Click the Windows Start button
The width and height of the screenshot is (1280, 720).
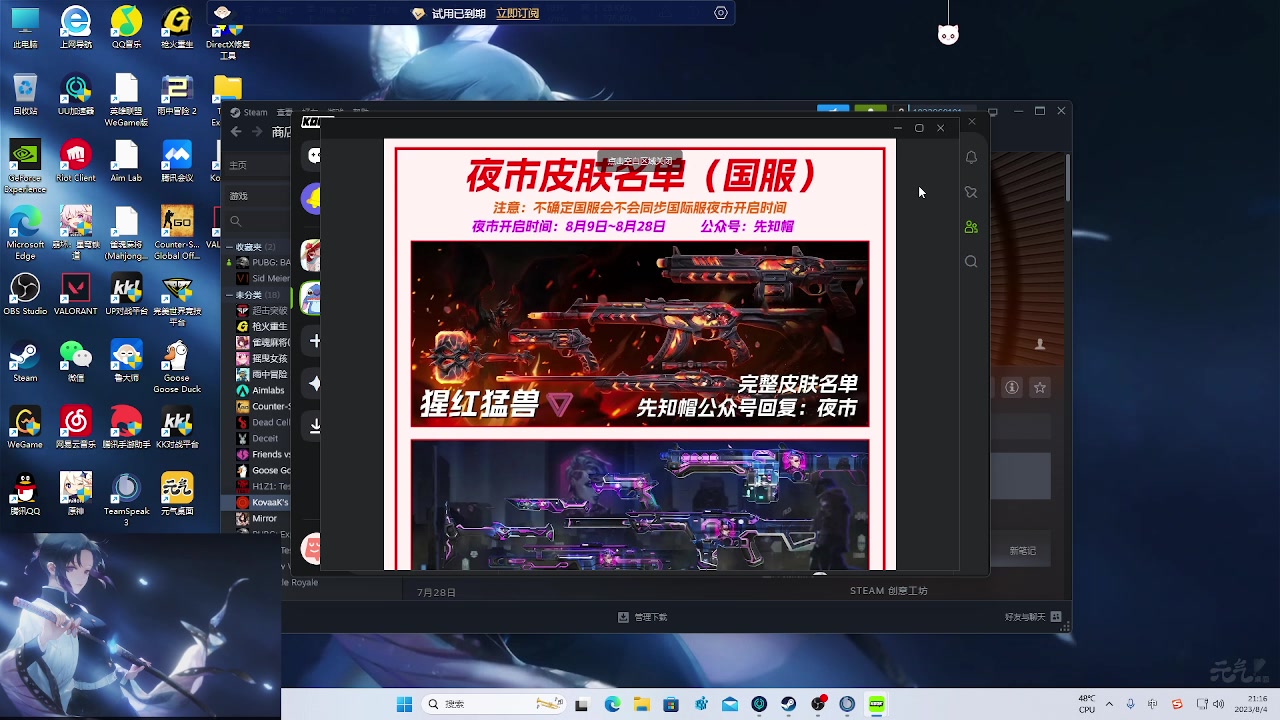(x=404, y=704)
